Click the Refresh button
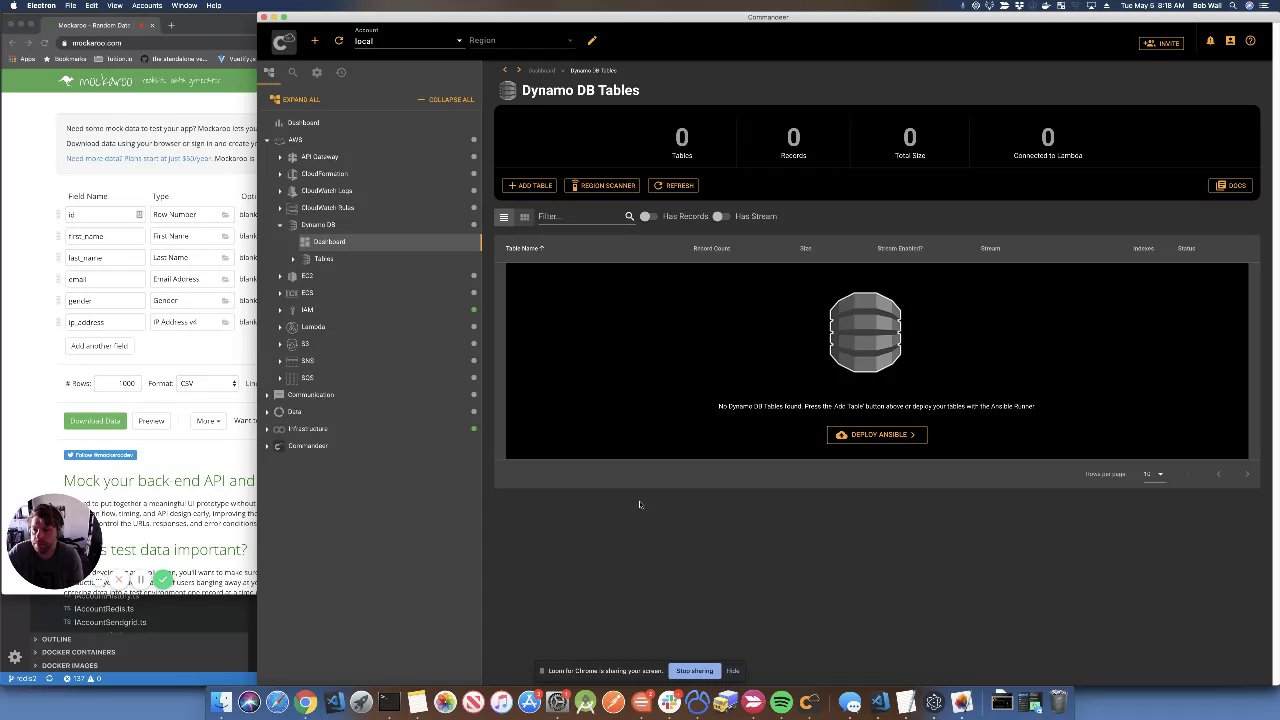This screenshot has height=720, width=1280. [x=673, y=186]
